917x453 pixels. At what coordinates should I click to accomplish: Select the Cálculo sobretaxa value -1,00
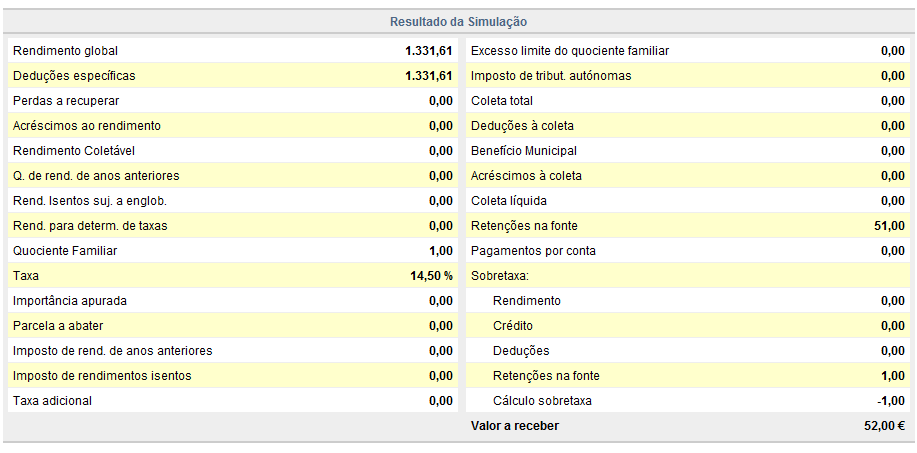(x=891, y=401)
